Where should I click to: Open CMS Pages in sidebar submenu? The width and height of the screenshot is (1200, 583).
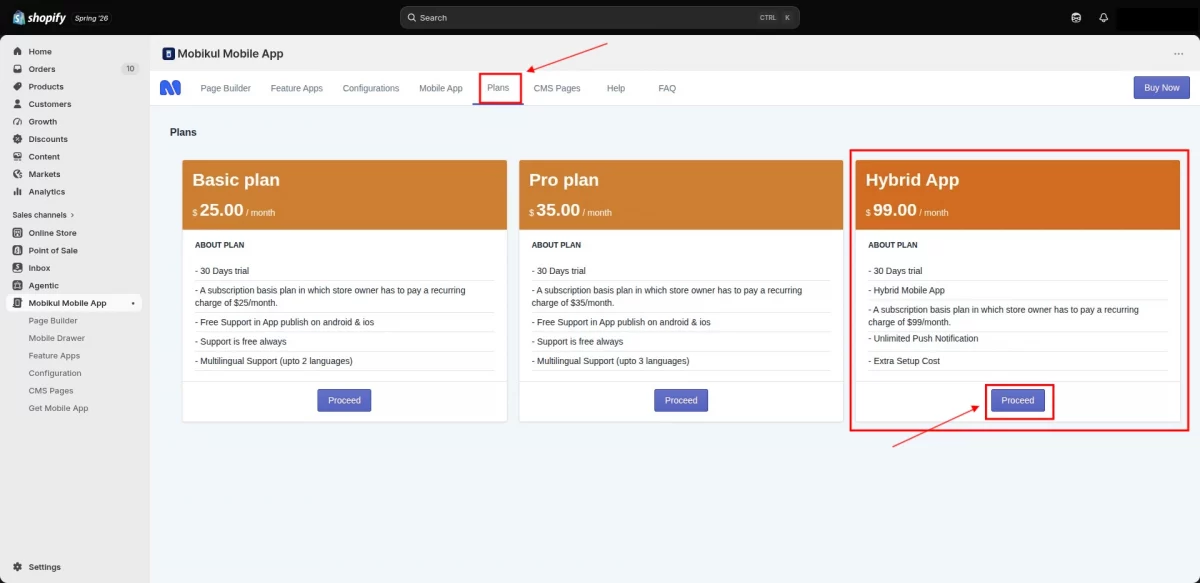[51, 391]
